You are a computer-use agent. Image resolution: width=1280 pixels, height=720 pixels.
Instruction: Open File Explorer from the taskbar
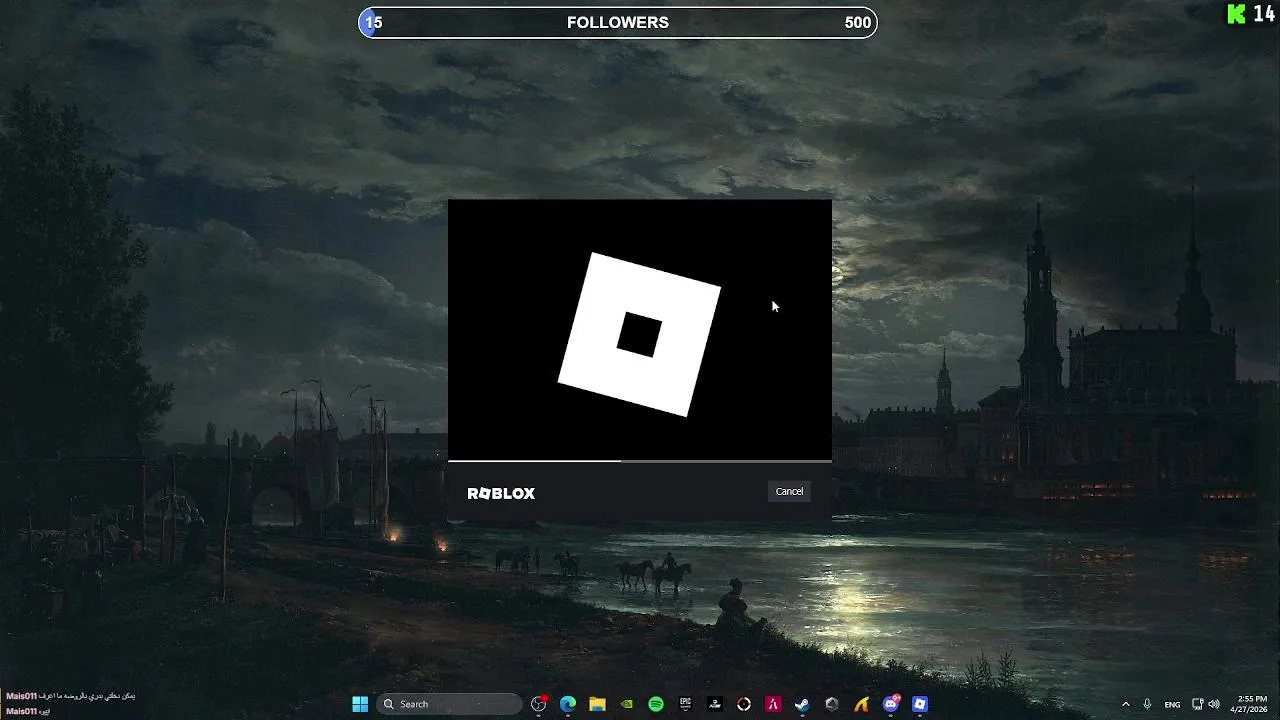click(597, 704)
